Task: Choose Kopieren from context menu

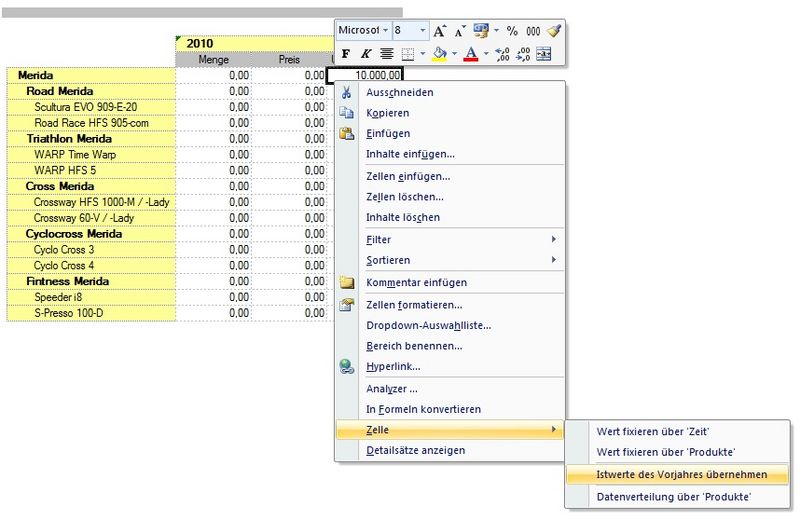Action: pos(450,113)
